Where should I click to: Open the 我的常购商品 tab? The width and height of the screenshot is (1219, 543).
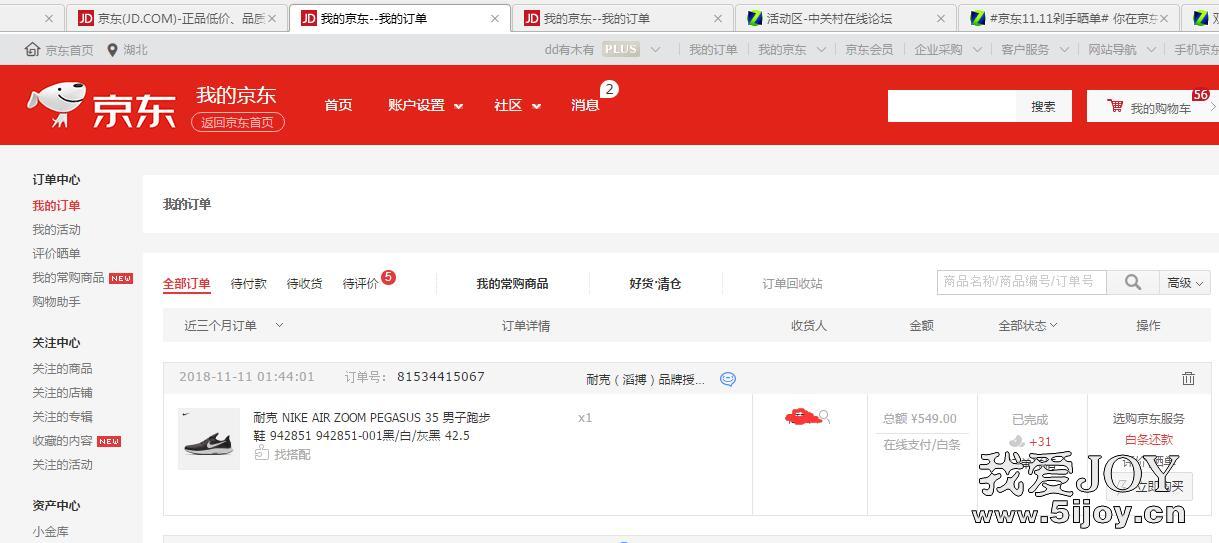(512, 283)
